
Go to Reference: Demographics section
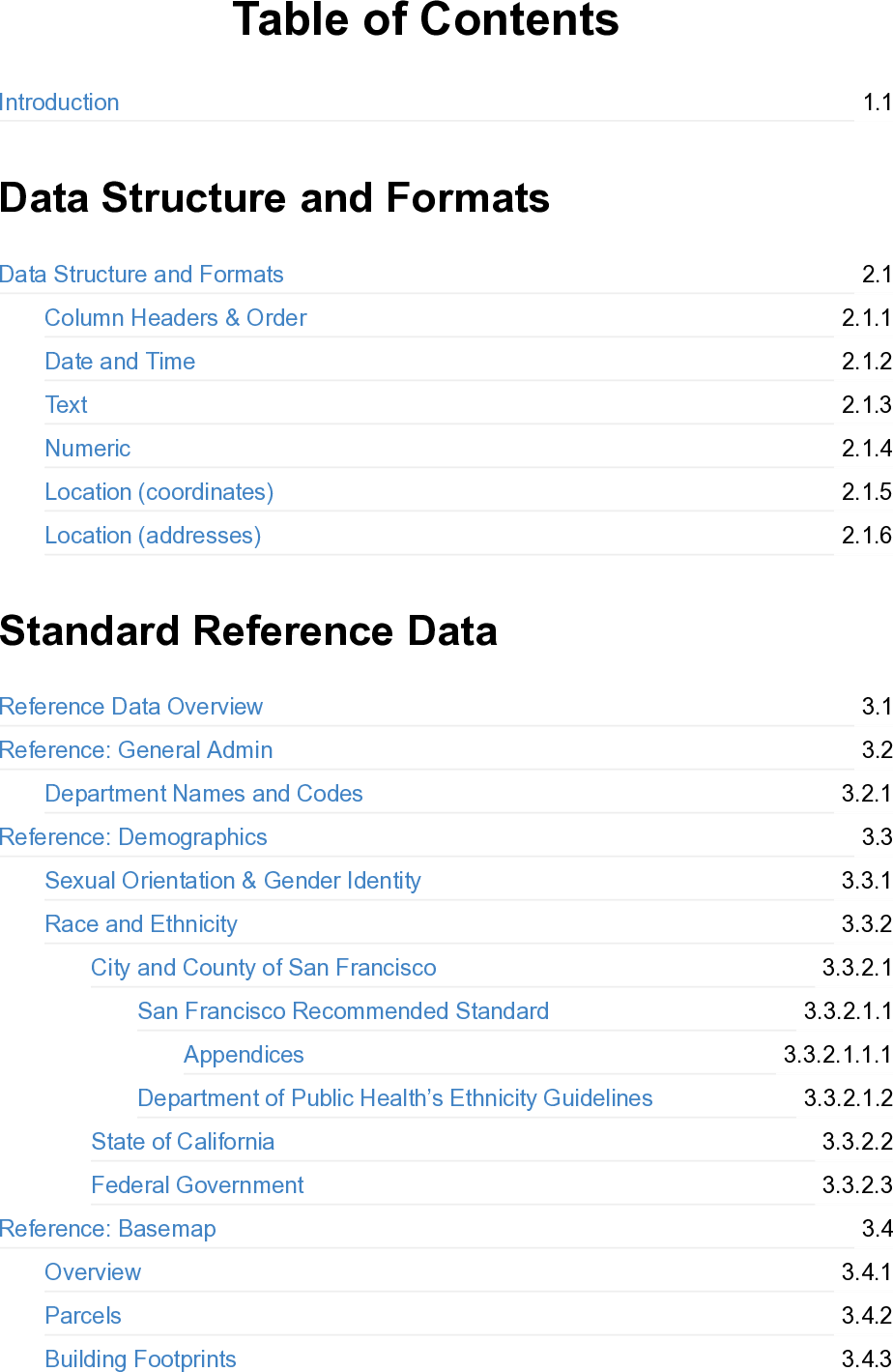click(x=133, y=837)
